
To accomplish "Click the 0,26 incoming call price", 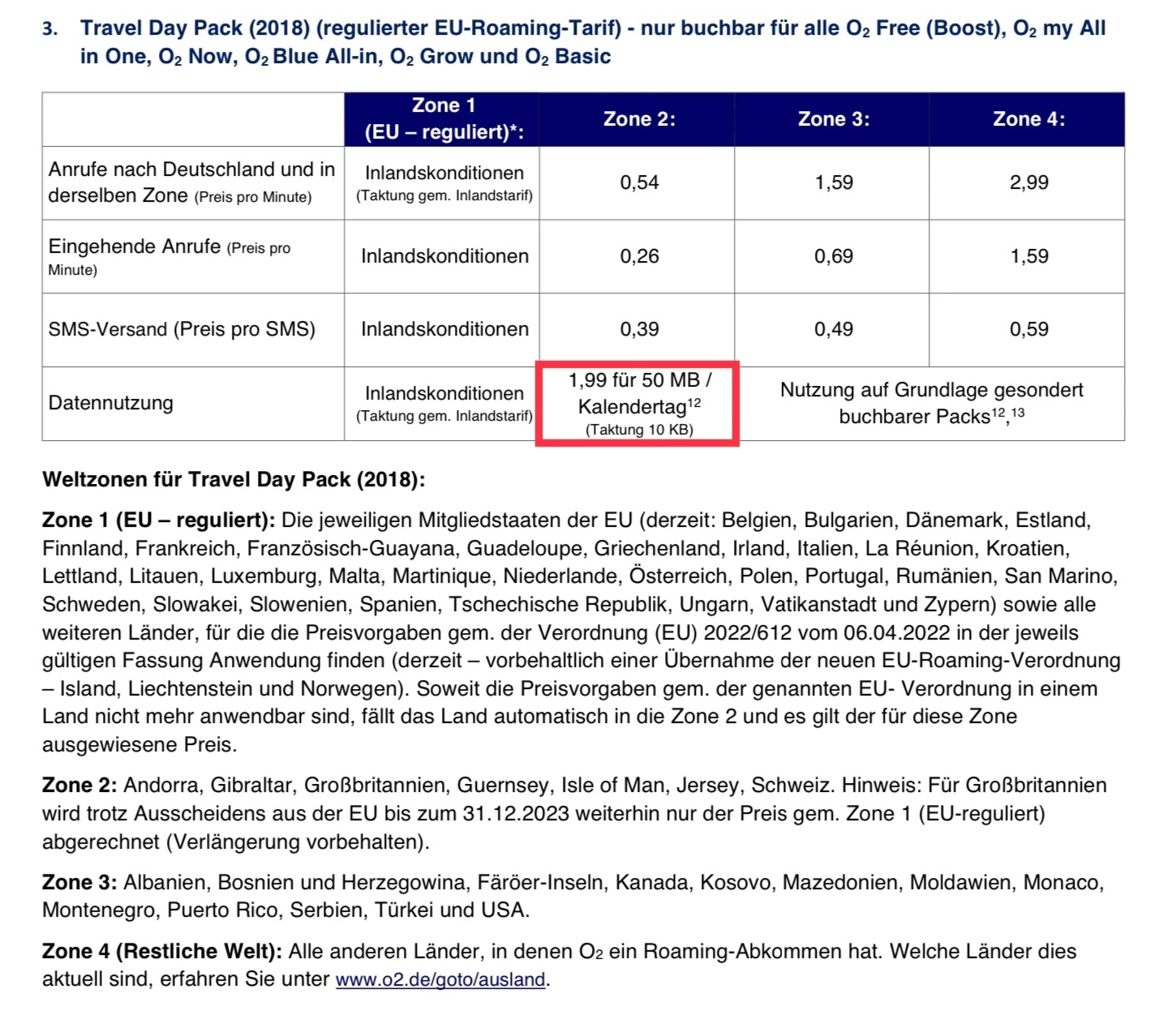I will pyautogui.click(x=639, y=256).
